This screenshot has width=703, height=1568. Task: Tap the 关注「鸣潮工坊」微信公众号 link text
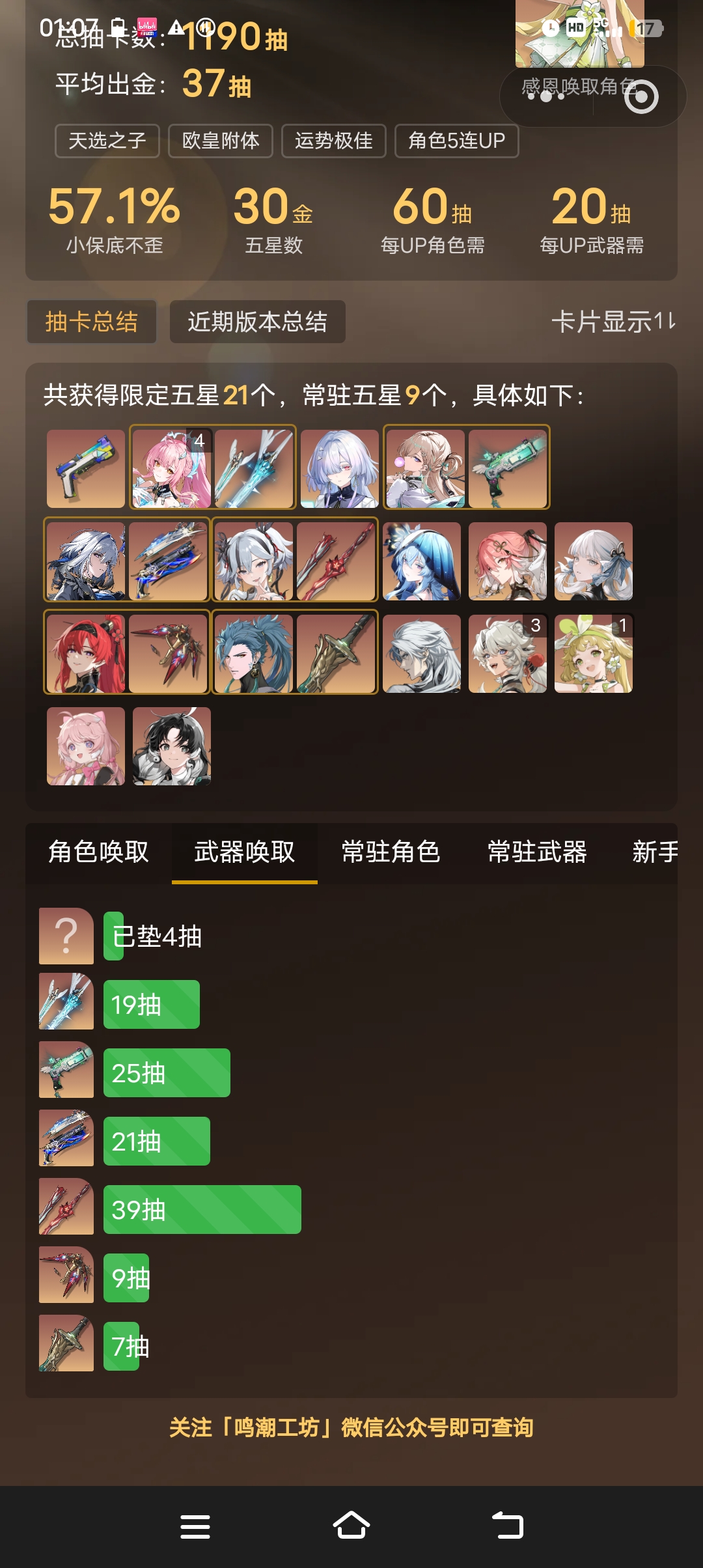click(351, 1427)
